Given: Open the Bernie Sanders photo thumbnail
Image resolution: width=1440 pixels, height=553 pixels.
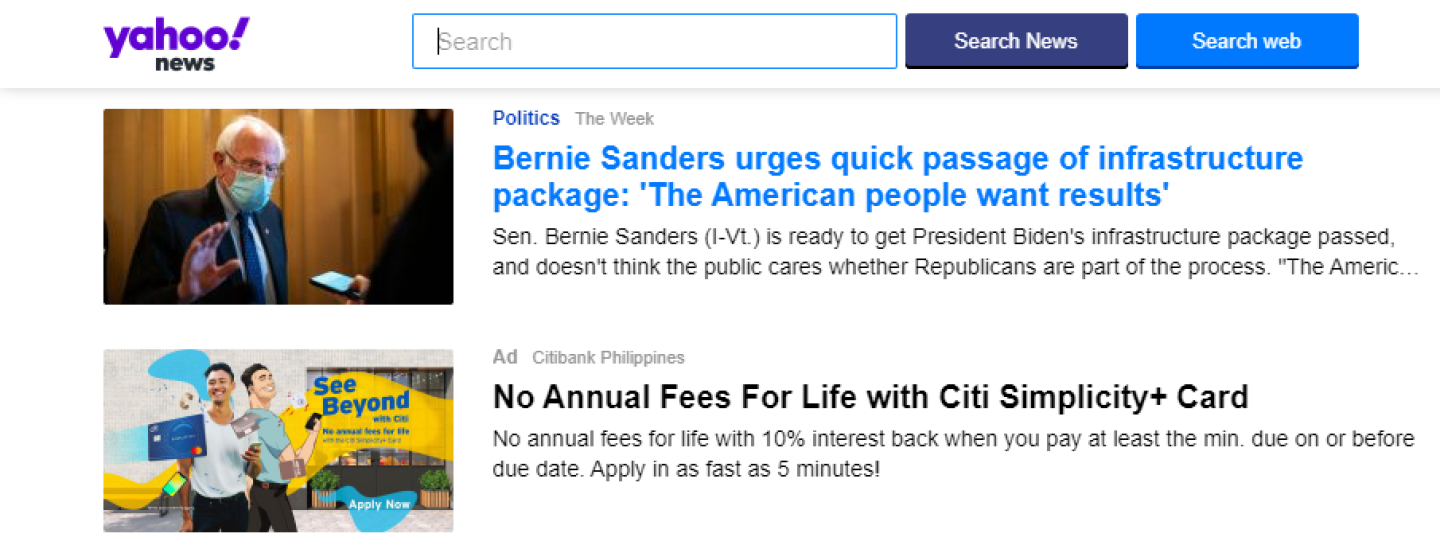Looking at the screenshot, I should 278,206.
